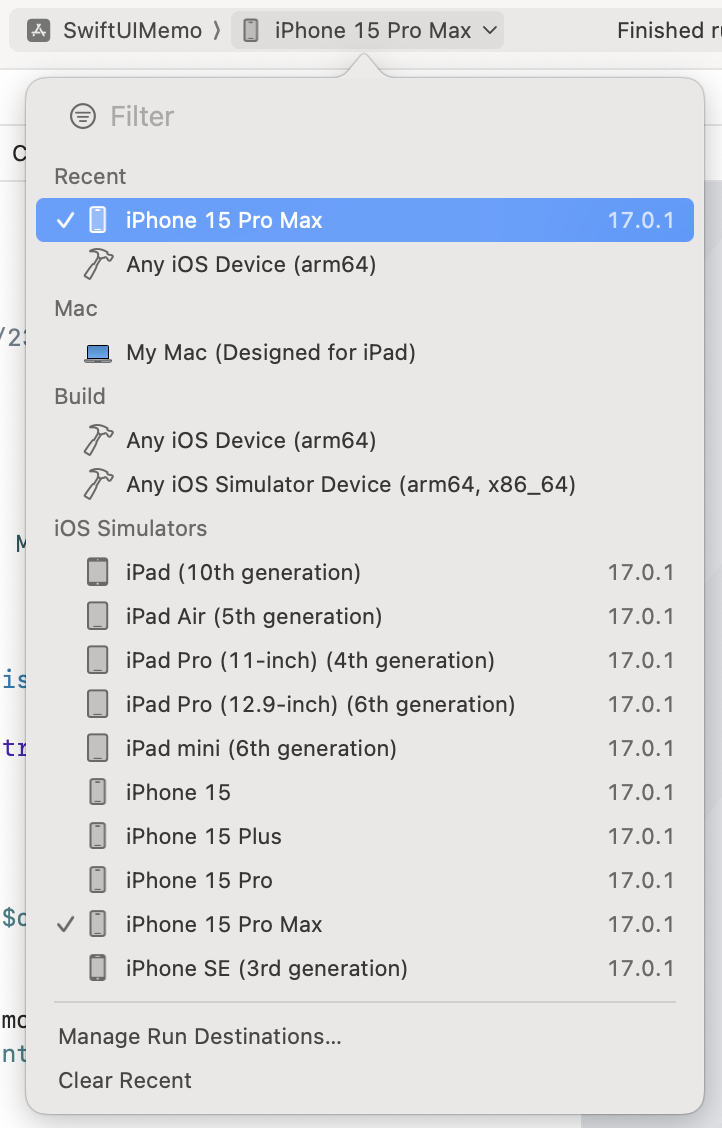This screenshot has width=722, height=1128.
Task: Click the hammer icon beside Any iOS Simulator Device
Action: click(98, 484)
